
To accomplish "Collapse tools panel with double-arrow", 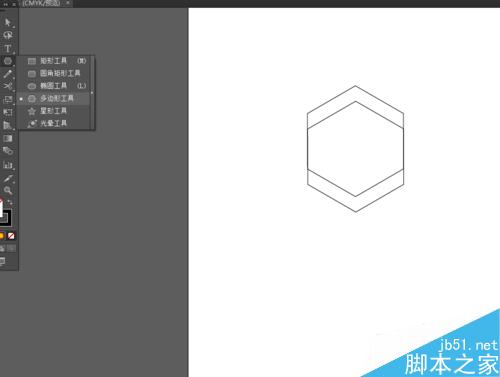I will 5,4.
